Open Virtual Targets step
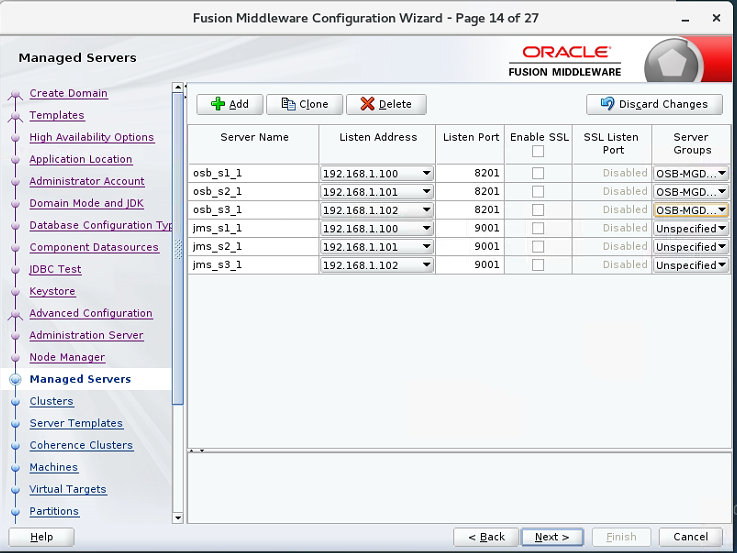The width and height of the screenshot is (737, 553). tap(68, 490)
